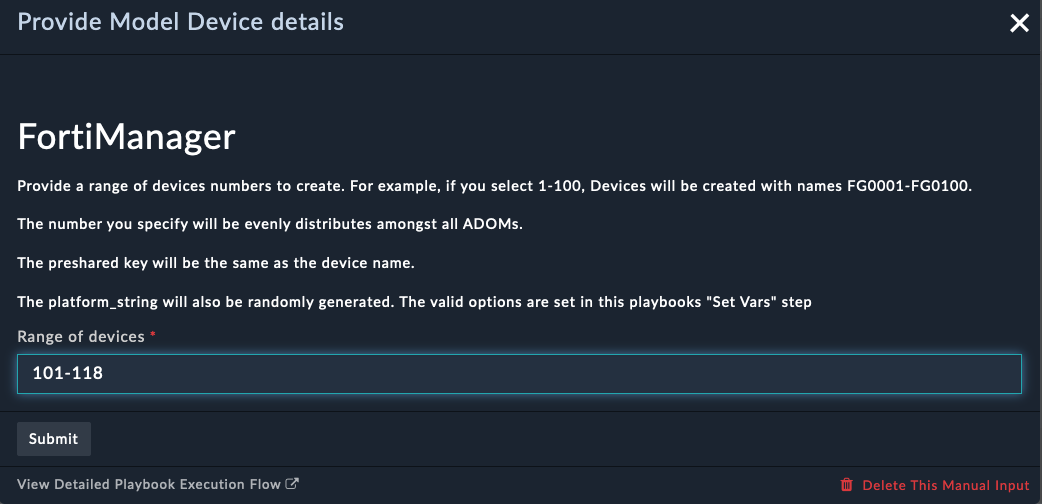The image size is (1042, 504).
Task: Click the FG0001-FG0100 example names text
Action: tap(909, 186)
